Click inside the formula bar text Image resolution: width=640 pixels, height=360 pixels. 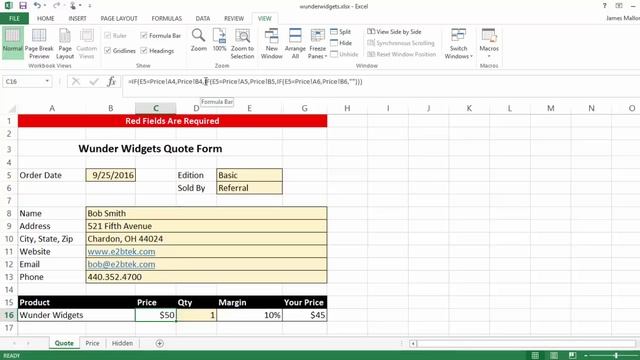click(x=245, y=82)
